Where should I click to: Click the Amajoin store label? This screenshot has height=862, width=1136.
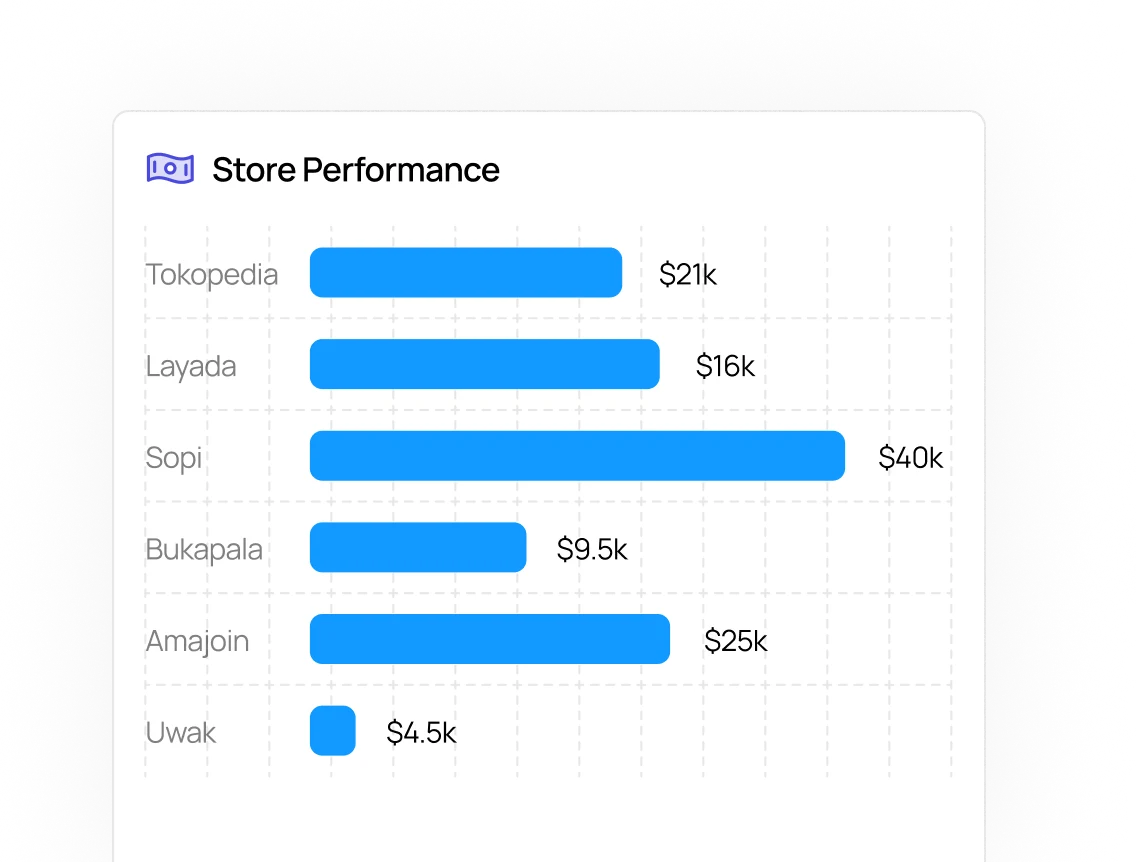(x=197, y=641)
